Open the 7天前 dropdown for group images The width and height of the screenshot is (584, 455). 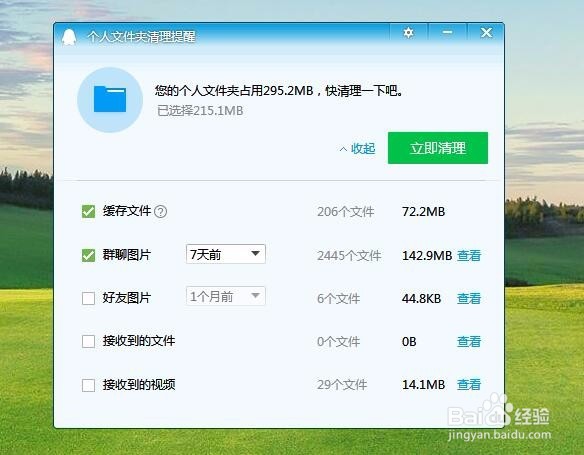point(226,254)
